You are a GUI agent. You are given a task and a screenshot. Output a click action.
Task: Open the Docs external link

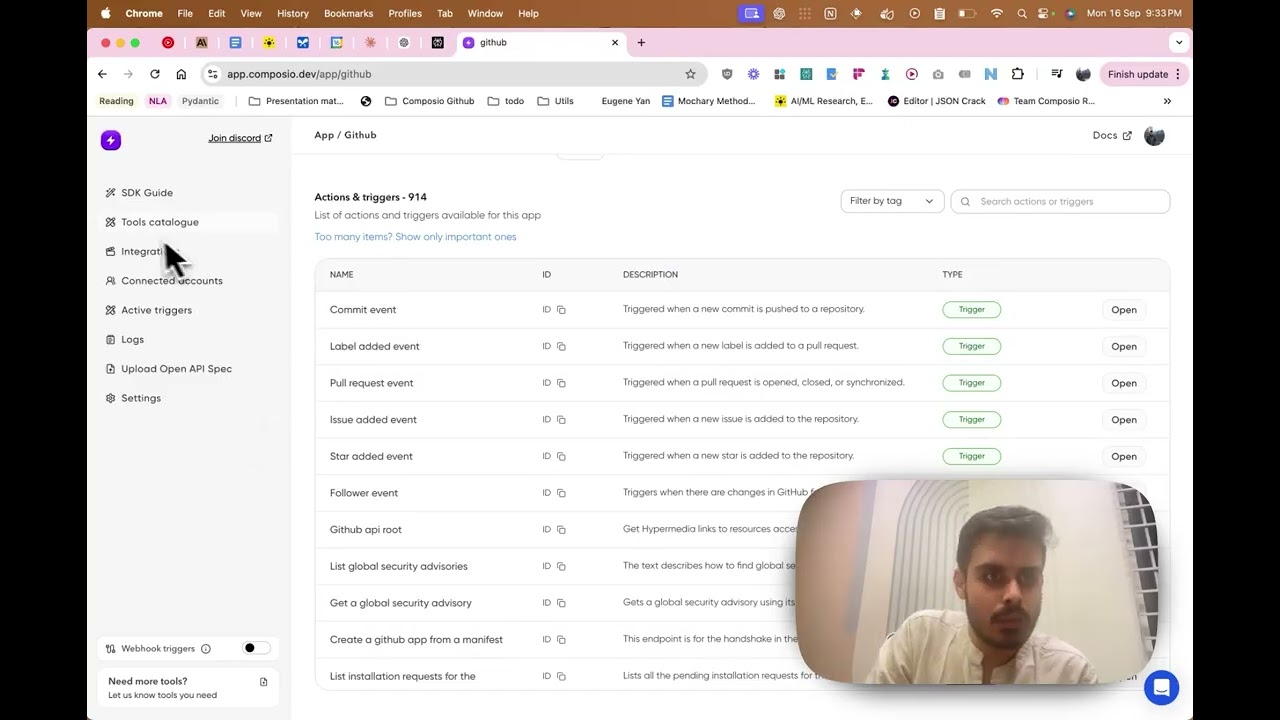click(1111, 136)
